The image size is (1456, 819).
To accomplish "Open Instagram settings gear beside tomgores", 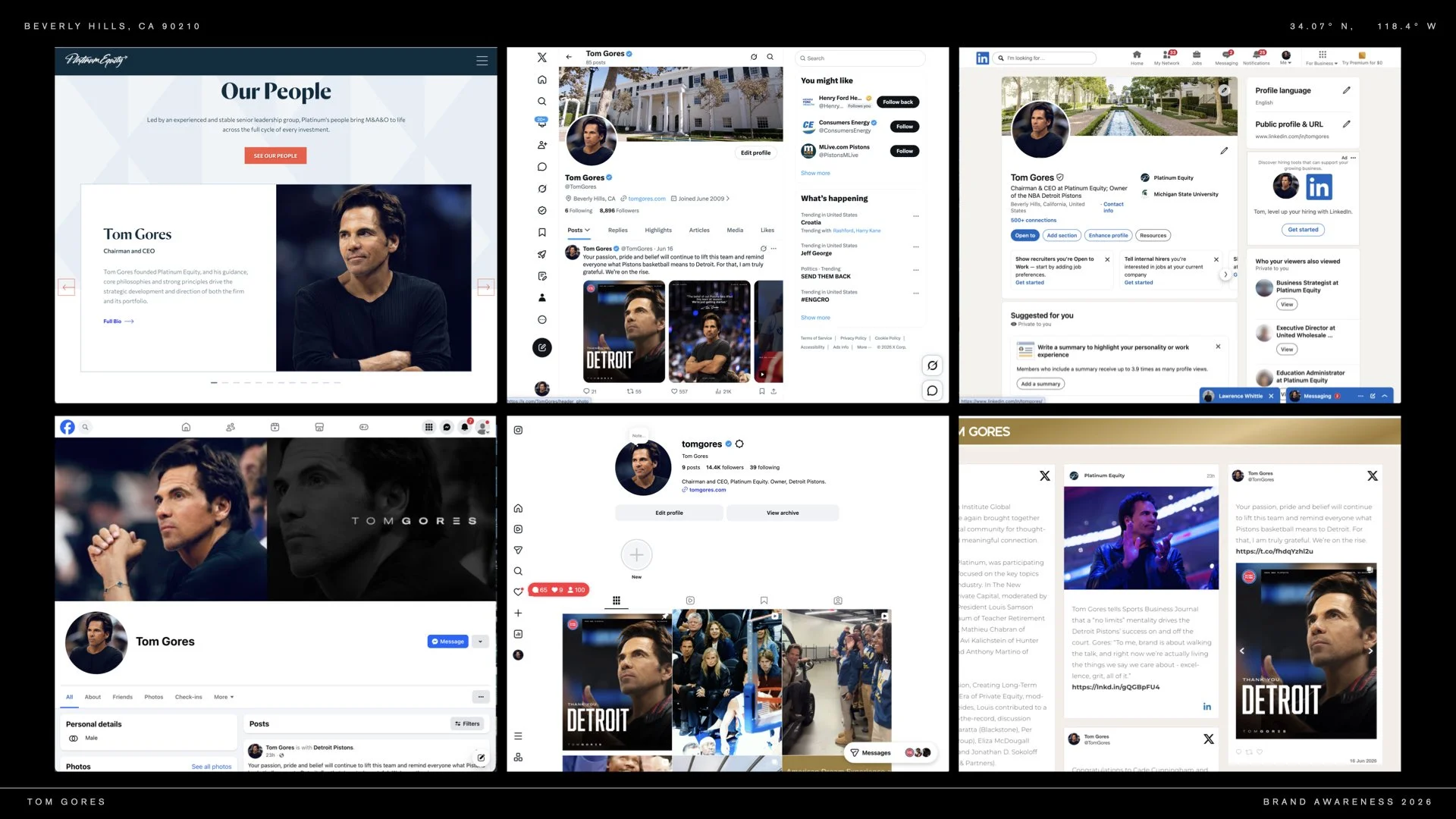I will coord(739,444).
